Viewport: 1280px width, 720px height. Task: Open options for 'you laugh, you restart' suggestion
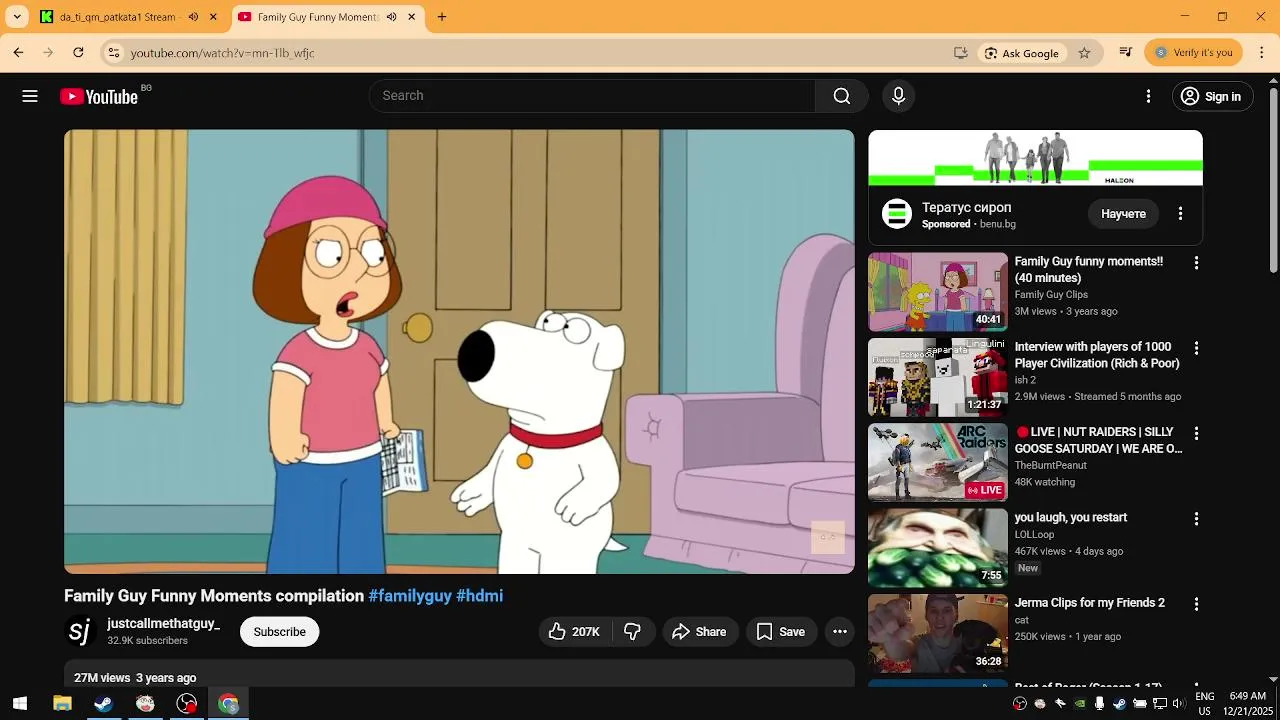coord(1196,519)
